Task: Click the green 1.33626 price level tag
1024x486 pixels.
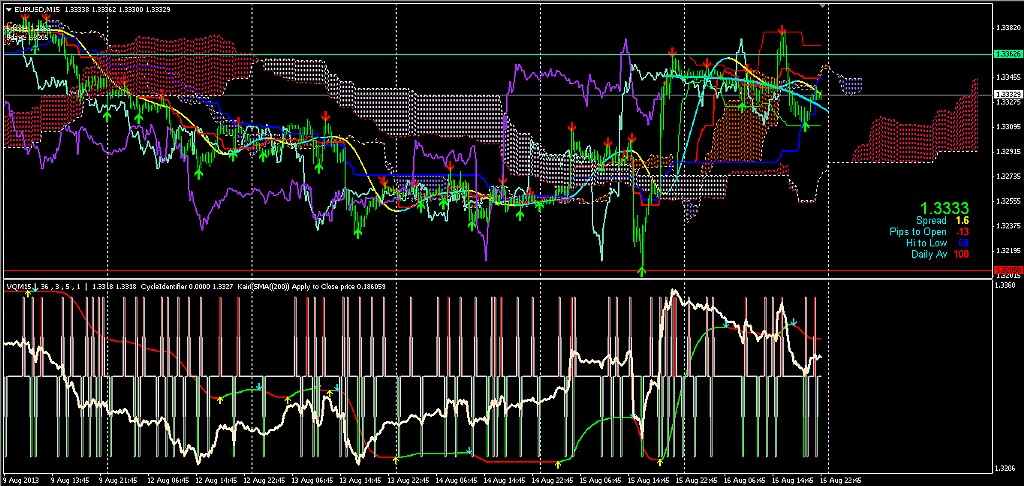Action: coord(1008,54)
